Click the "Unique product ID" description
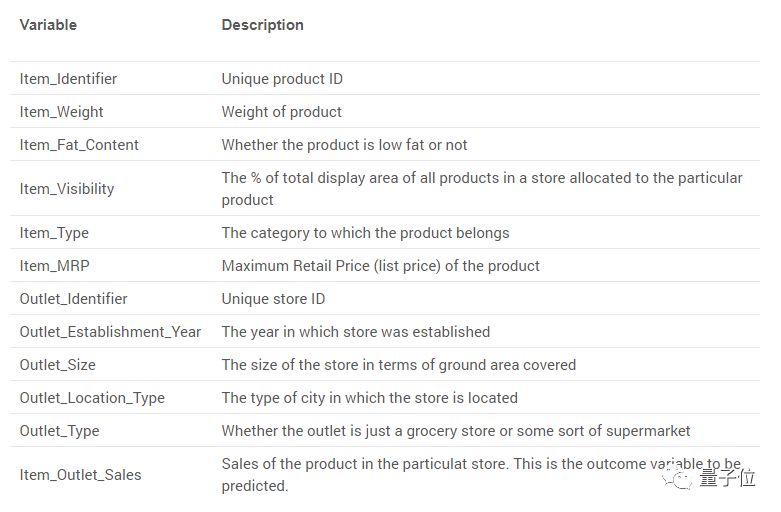The height and width of the screenshot is (512, 781). pos(282,78)
